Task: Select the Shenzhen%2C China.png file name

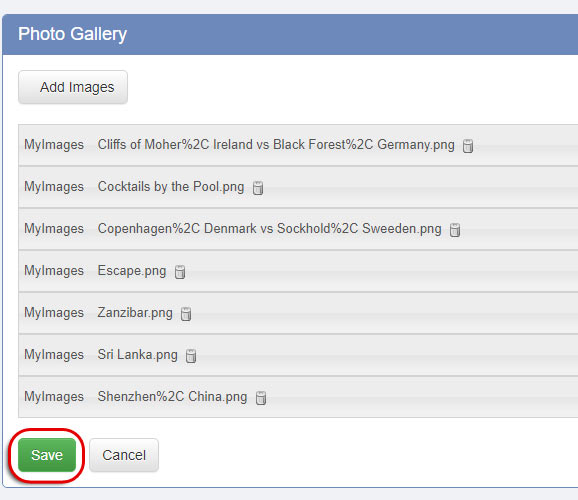Action: (173, 397)
